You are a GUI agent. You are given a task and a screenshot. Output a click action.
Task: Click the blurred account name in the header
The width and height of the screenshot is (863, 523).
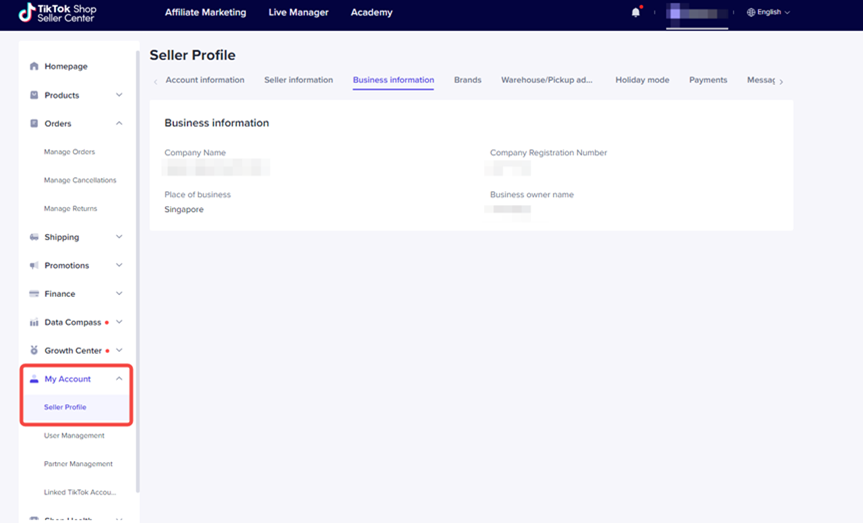coord(697,13)
